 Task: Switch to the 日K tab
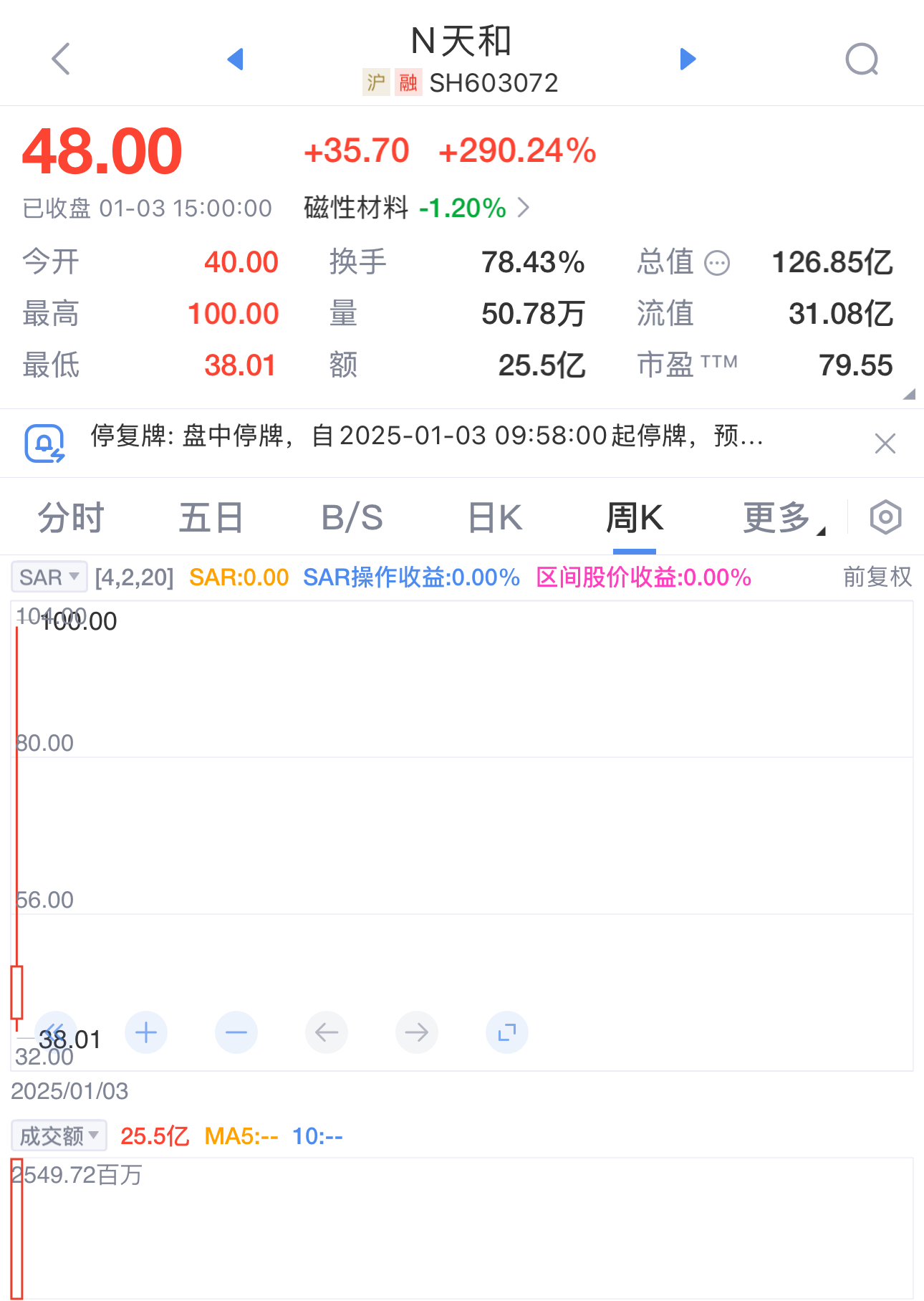495,517
